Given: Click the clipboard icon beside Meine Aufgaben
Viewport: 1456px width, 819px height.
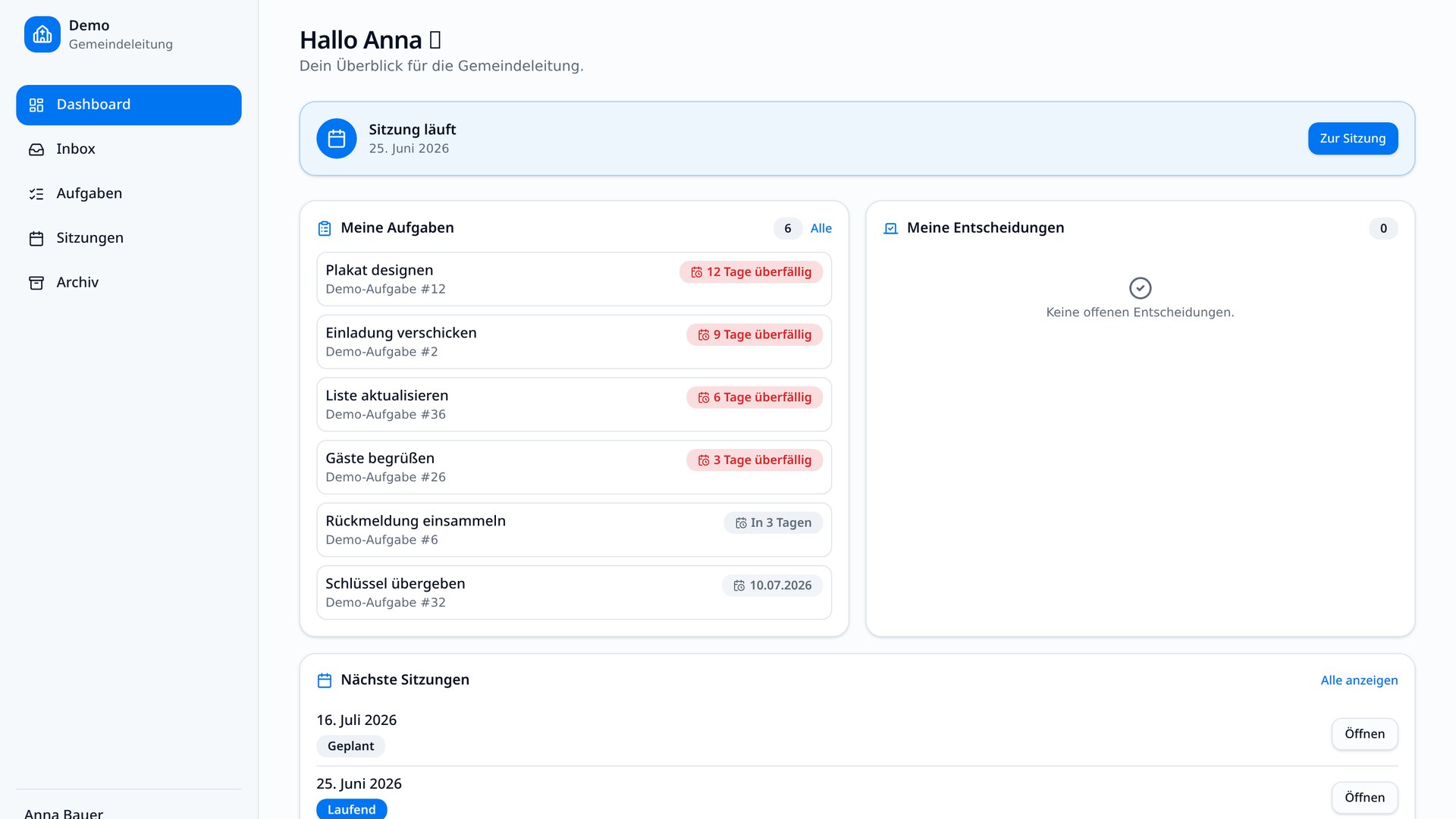Looking at the screenshot, I should [325, 228].
